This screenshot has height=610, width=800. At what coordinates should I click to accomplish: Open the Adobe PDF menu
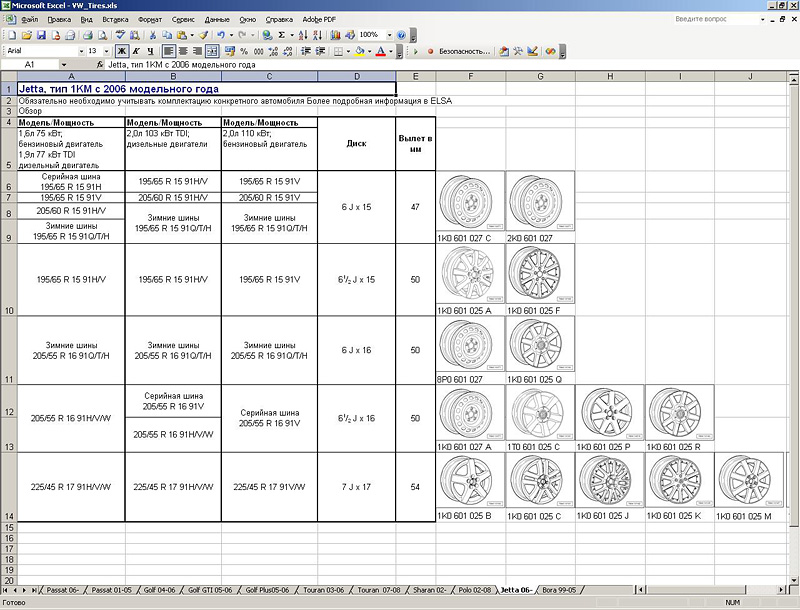[319, 19]
